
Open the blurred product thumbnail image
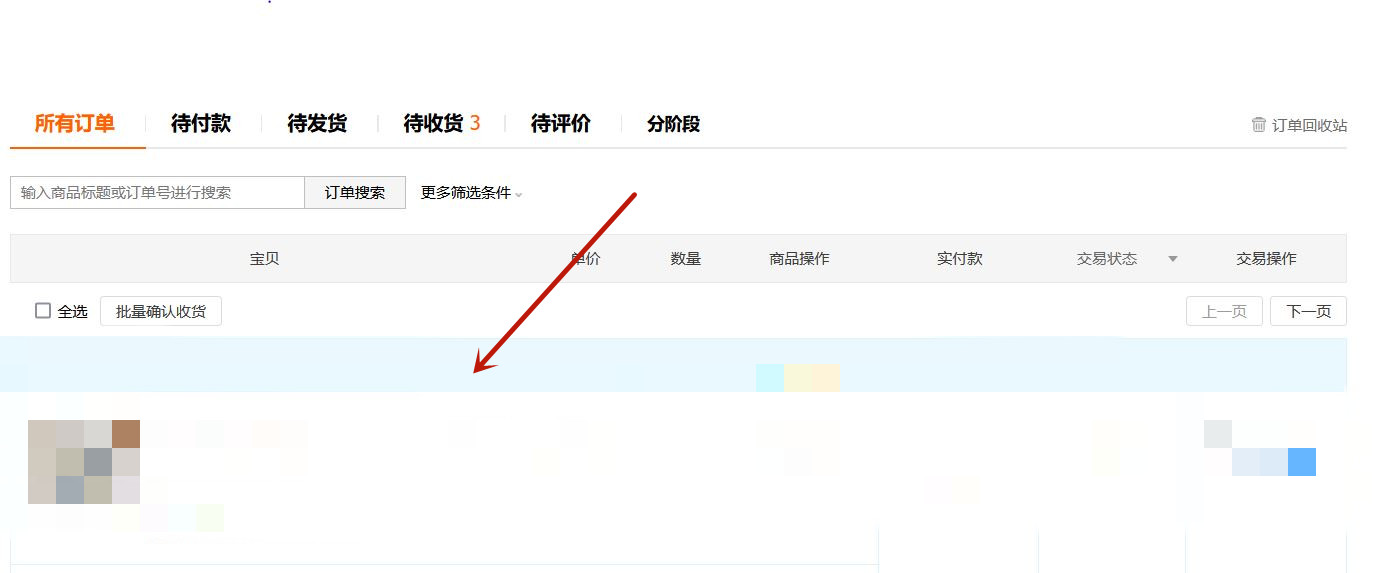pyautogui.click(x=84, y=462)
